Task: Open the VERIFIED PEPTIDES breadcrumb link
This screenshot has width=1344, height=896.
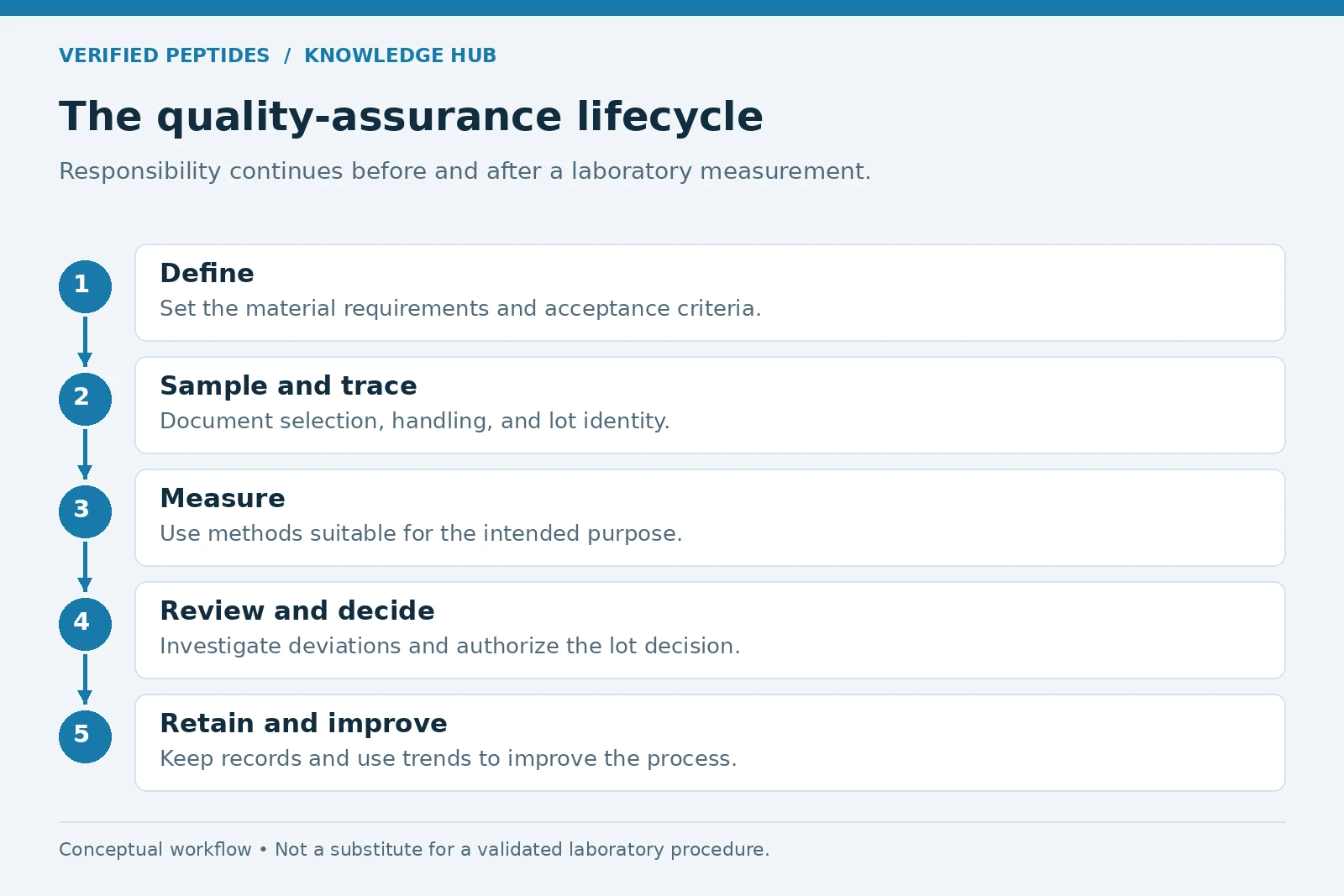Action: 165,55
